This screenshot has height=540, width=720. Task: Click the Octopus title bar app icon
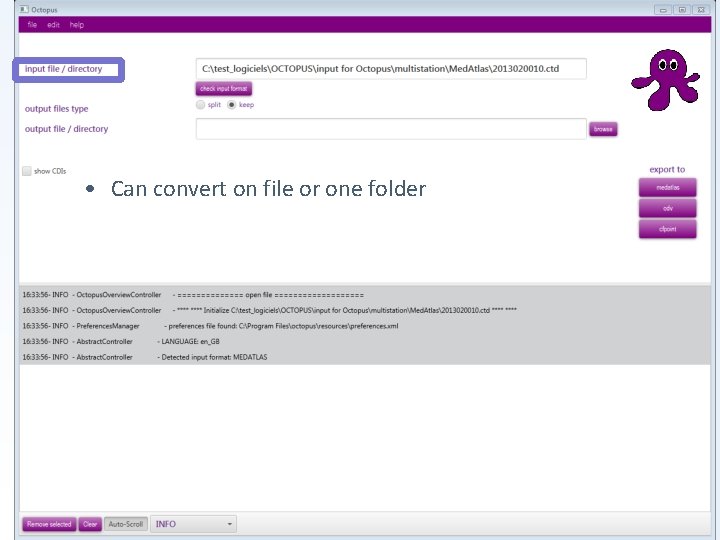pos(24,9)
